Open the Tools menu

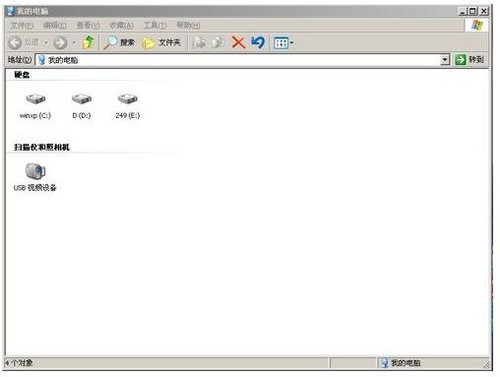pos(155,25)
